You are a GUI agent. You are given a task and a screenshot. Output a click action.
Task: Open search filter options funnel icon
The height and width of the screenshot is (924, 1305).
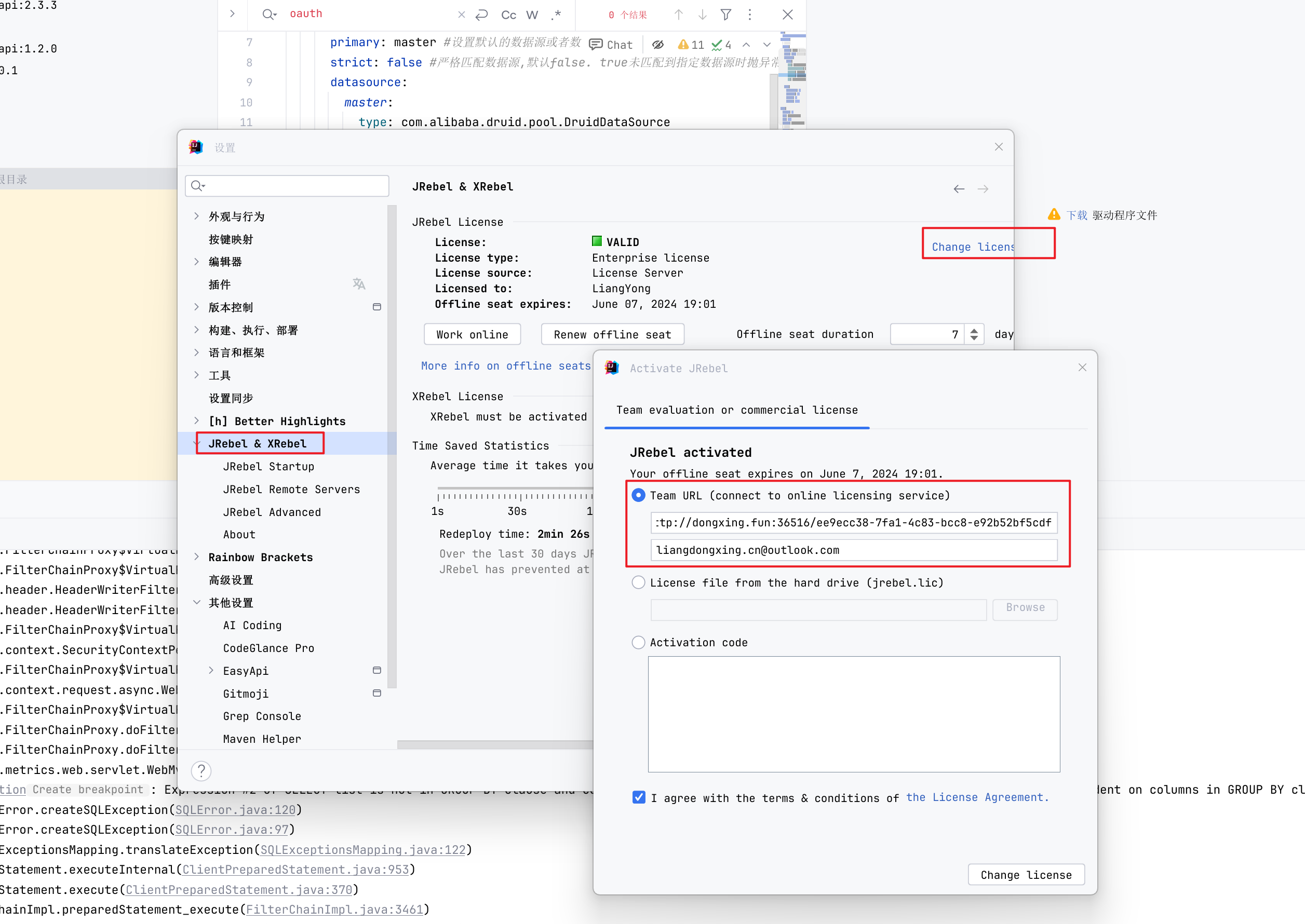click(725, 15)
